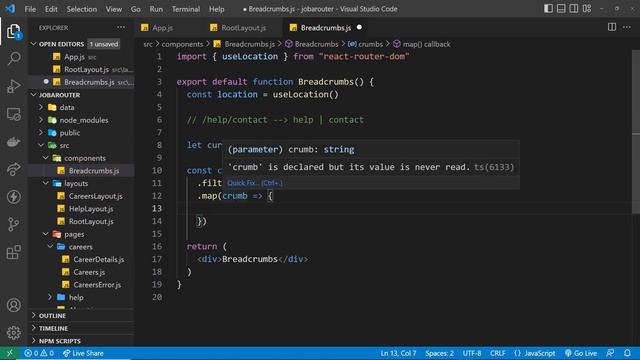640x360 pixels.
Task: Open the Search view in activity bar
Action: (13, 58)
